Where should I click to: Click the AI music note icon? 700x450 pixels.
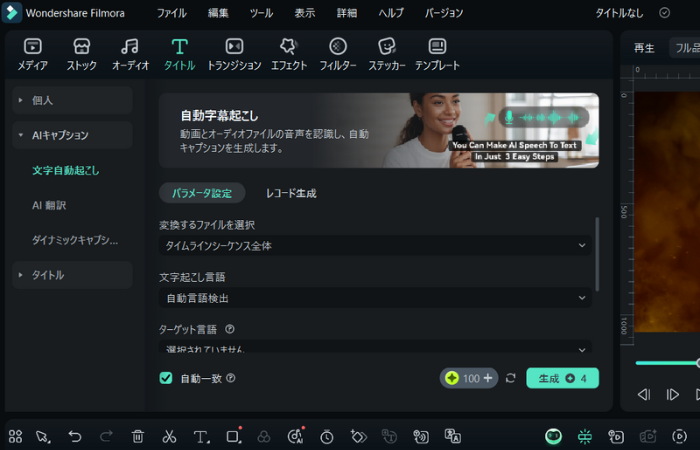[295, 436]
